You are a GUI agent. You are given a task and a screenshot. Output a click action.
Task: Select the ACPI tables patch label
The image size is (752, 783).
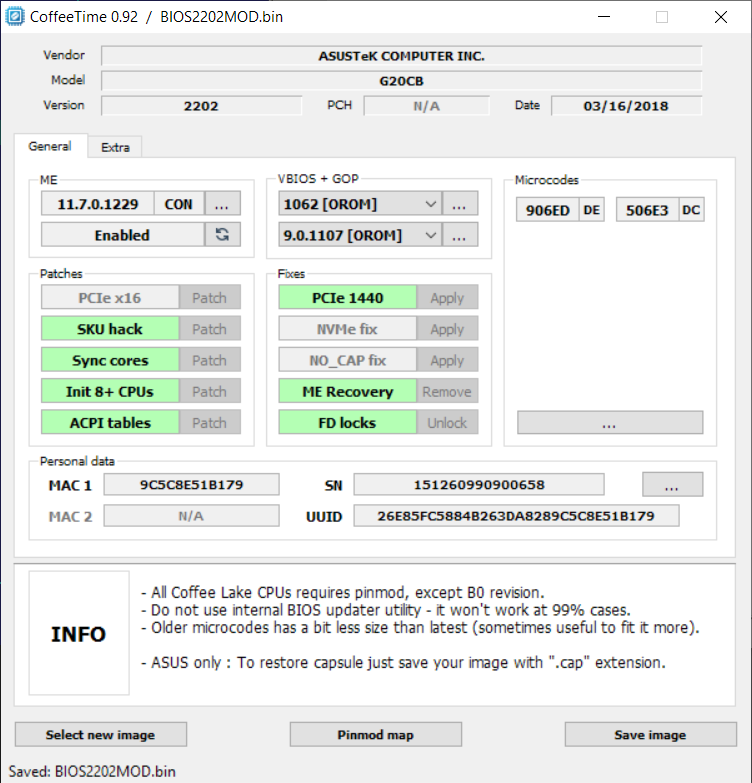pos(110,422)
